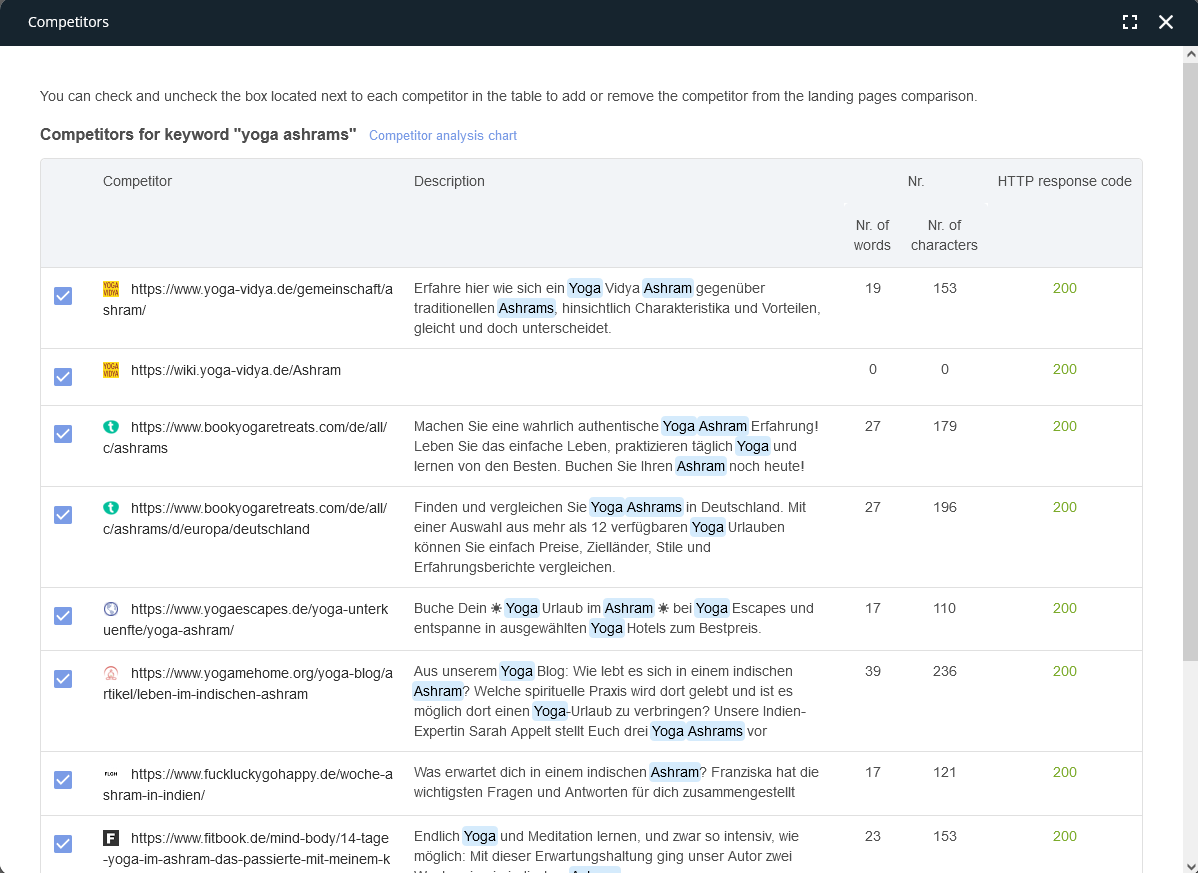Toggle the yogaescapes.de competitor checkbox

[63, 615]
